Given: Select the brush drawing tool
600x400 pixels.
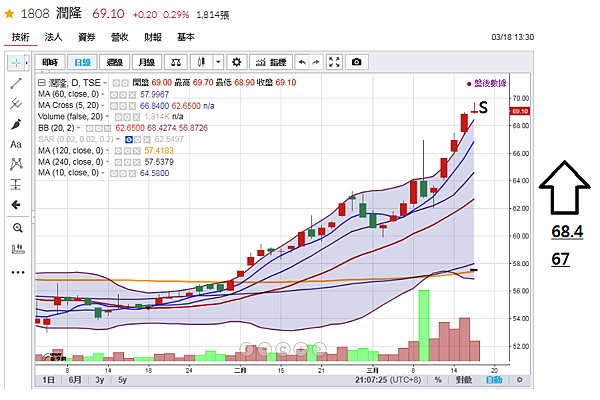Looking at the screenshot, I should 16,124.
